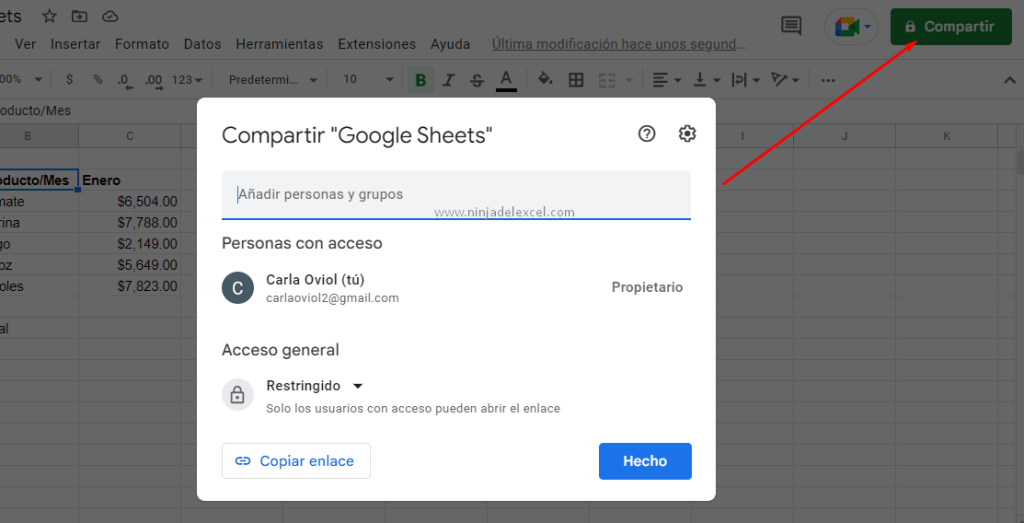Open the text color picker
This screenshot has width=1024, height=523.
tap(506, 79)
